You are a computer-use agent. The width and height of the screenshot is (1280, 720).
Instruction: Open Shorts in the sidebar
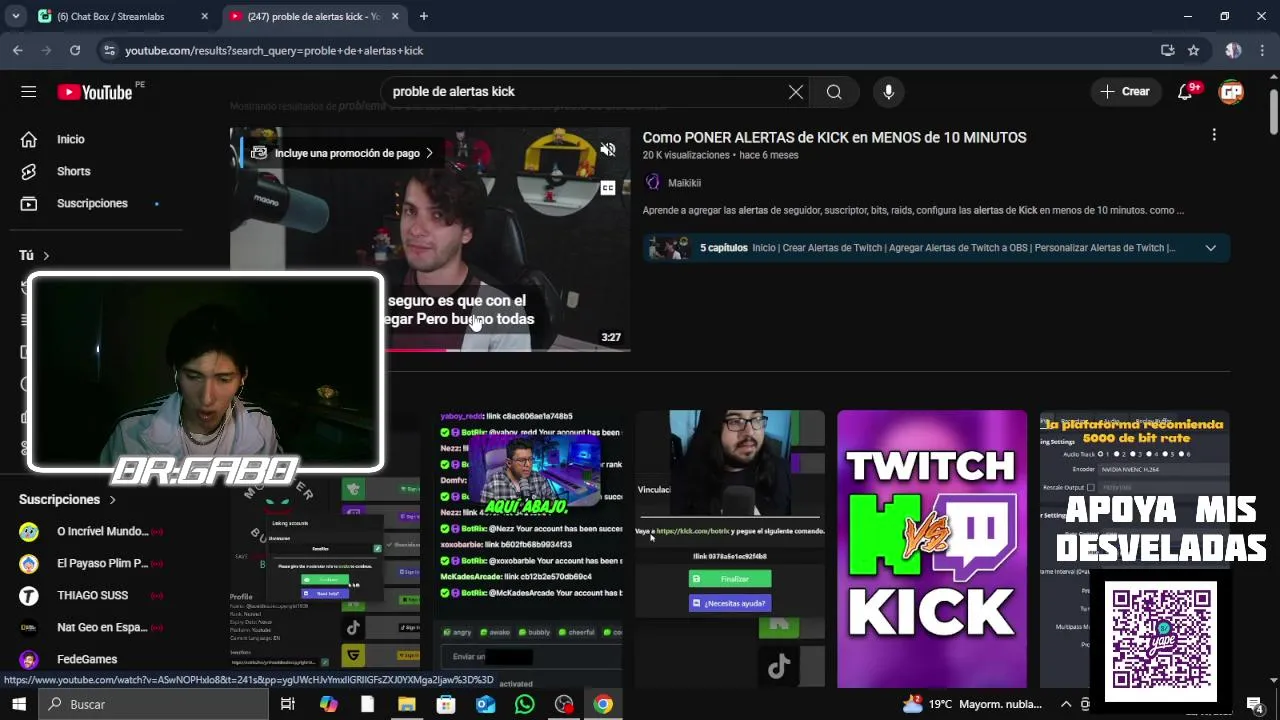click(75, 171)
